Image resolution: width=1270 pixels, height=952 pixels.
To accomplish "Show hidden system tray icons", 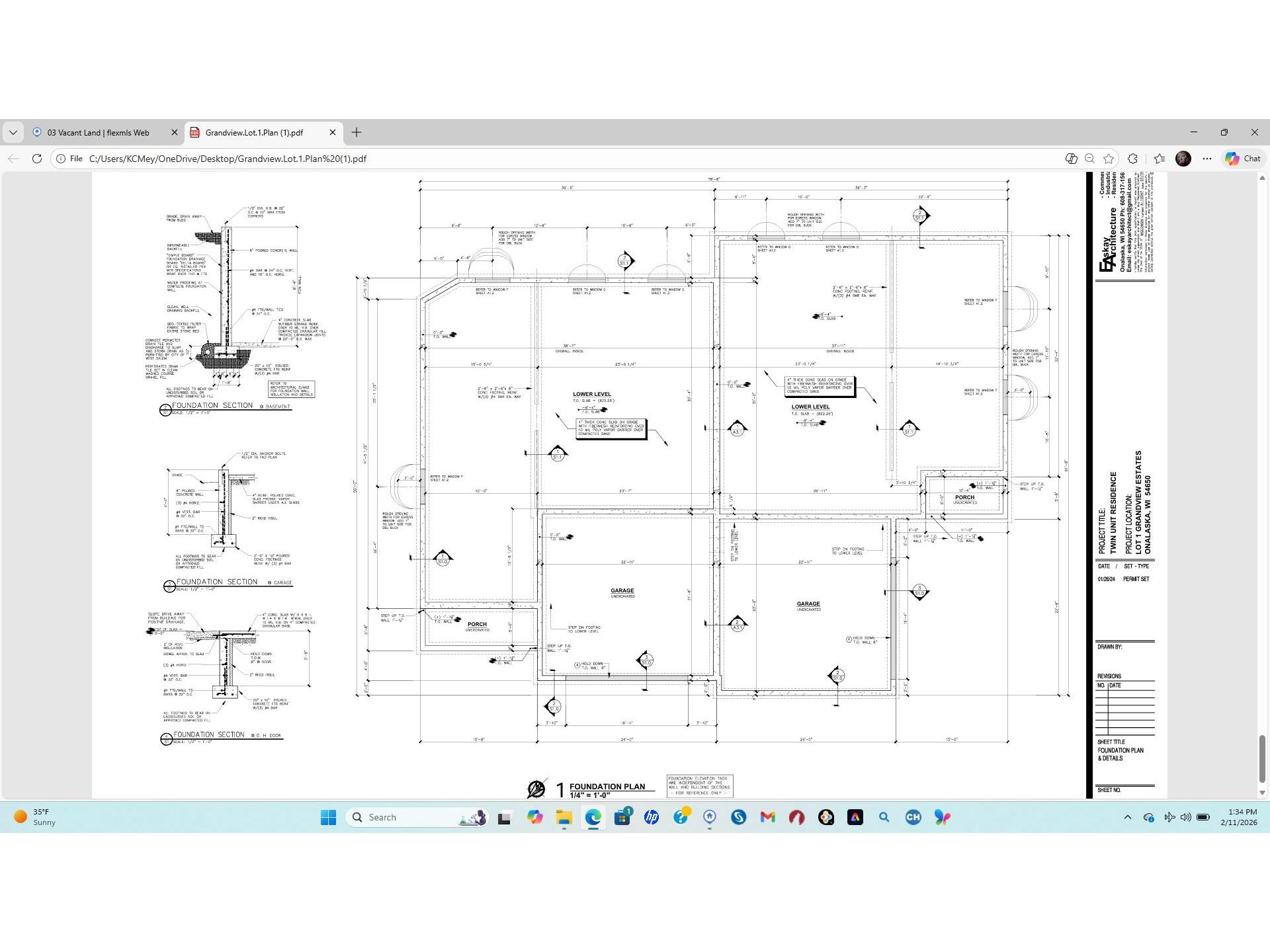I will pos(1127,817).
